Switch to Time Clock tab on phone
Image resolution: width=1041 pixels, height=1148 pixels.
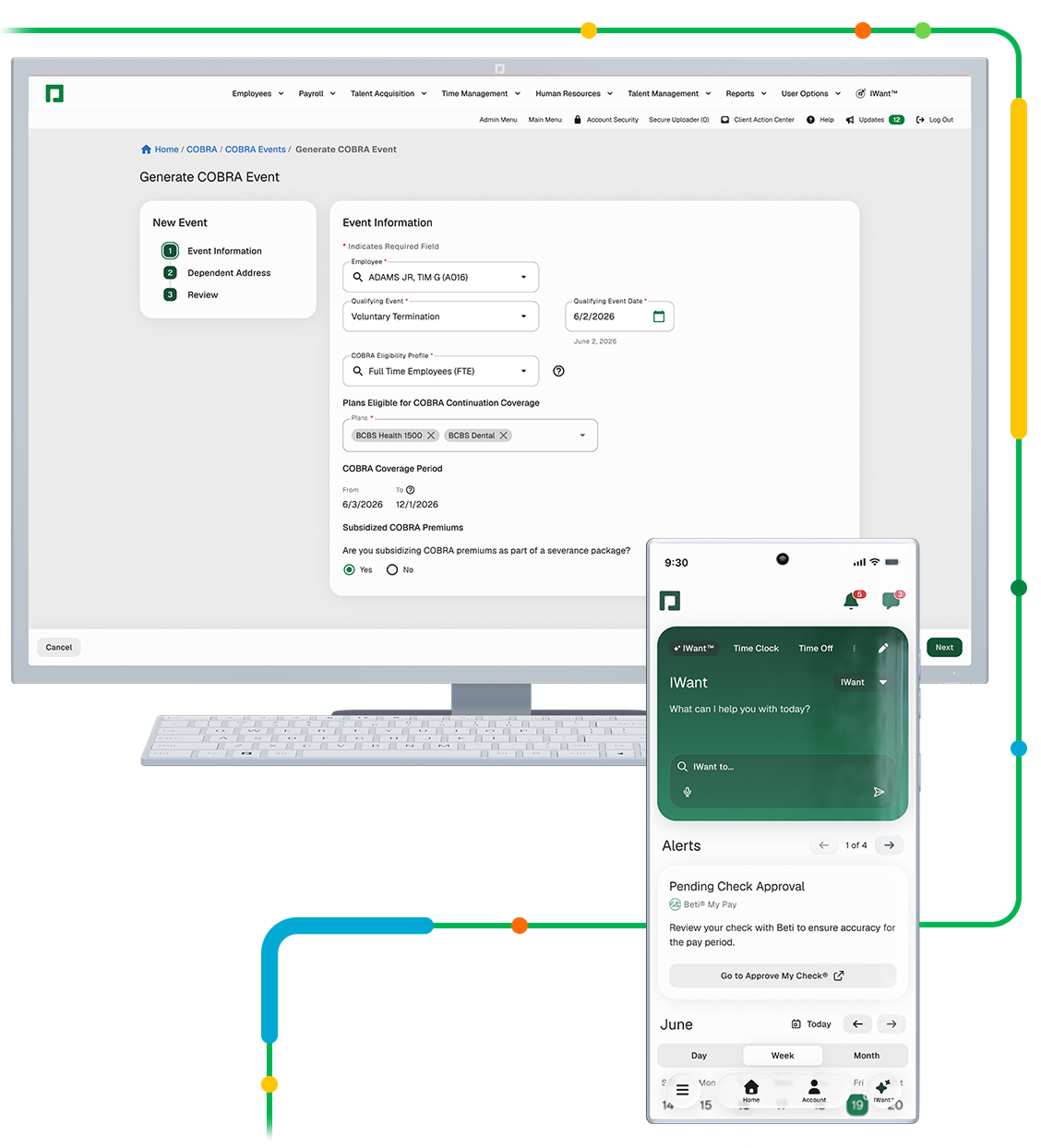(756, 649)
